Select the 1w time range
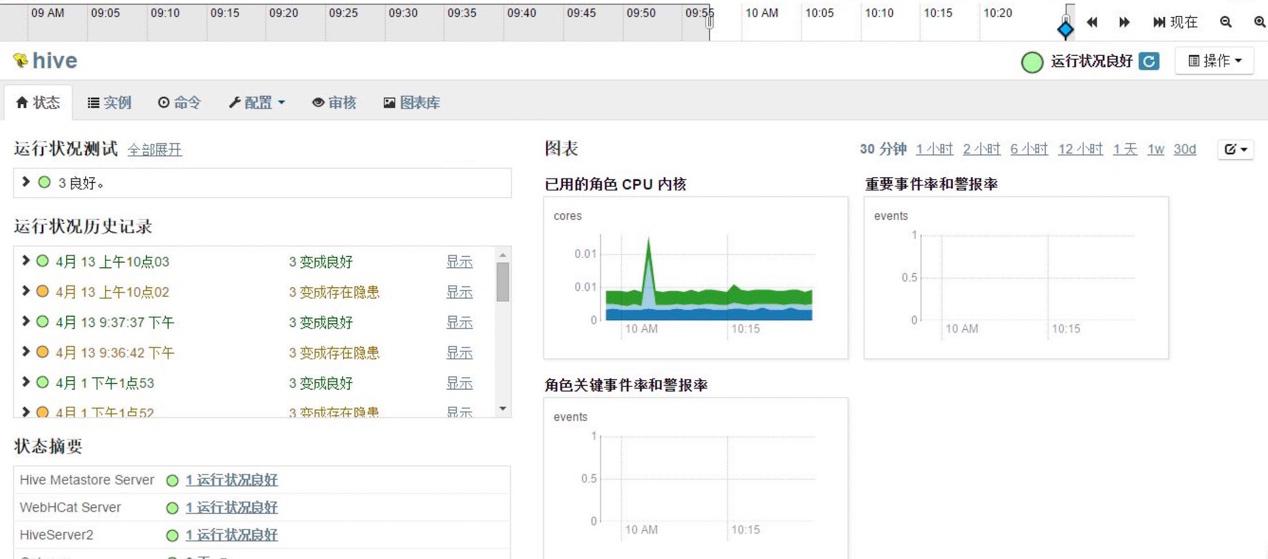 (1155, 149)
